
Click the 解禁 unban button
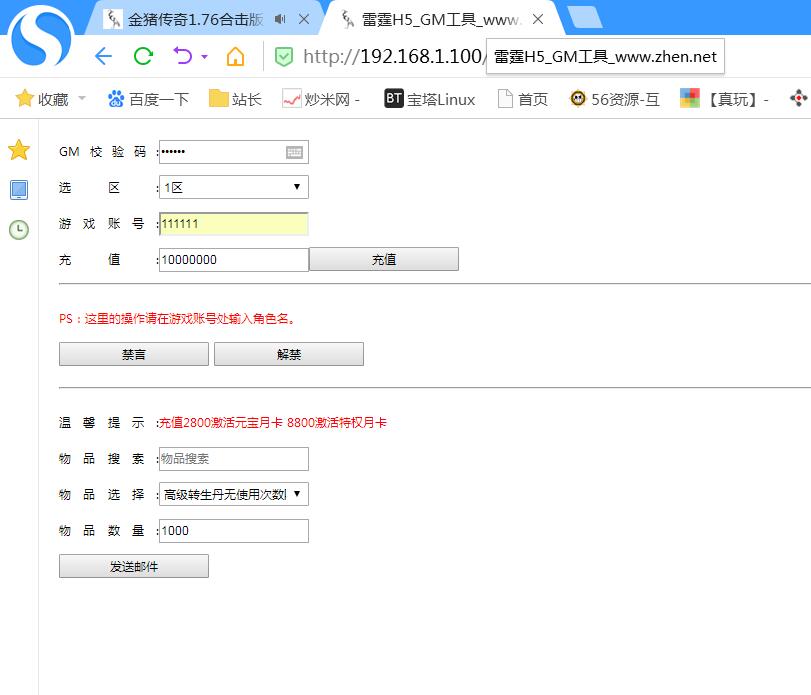tap(288, 354)
